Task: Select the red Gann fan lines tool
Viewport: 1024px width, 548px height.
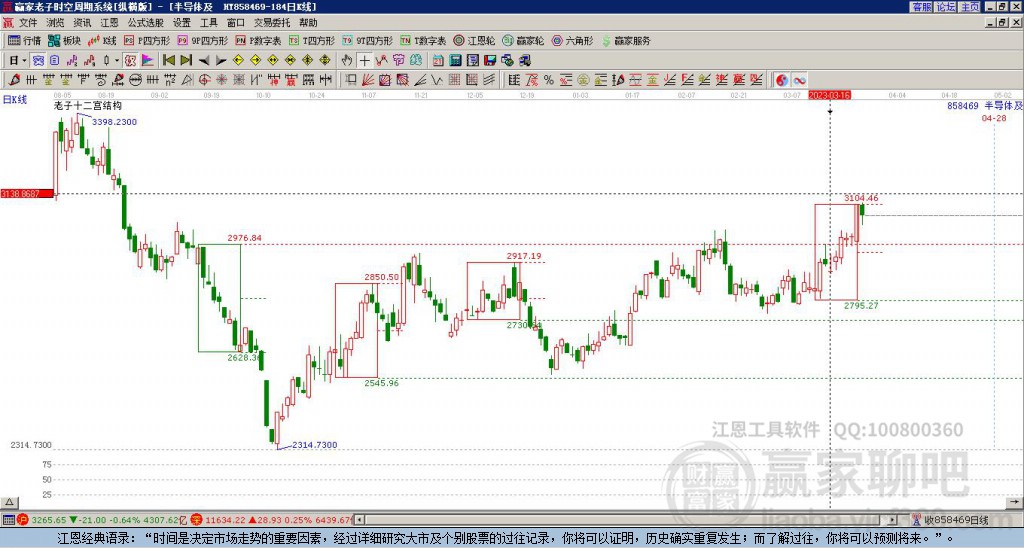Action: [368, 80]
